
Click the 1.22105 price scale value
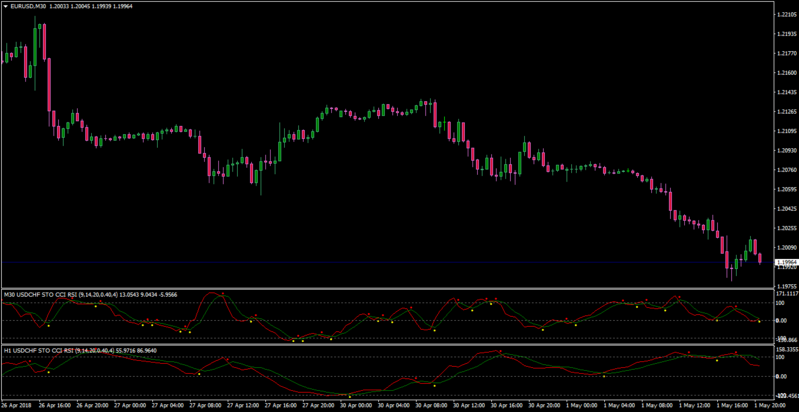tap(786, 15)
